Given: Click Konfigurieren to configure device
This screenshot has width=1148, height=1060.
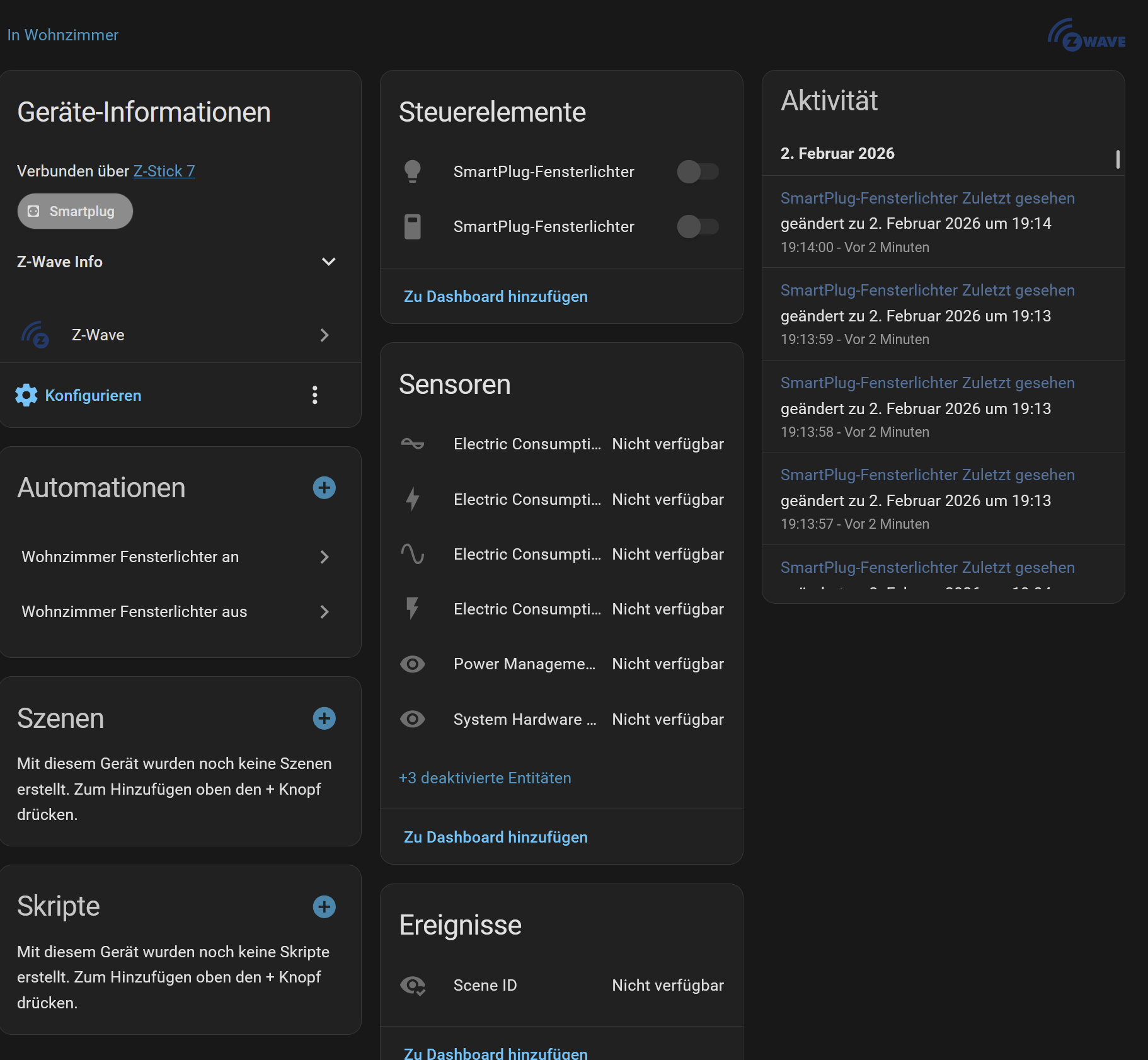Looking at the screenshot, I should [93, 396].
